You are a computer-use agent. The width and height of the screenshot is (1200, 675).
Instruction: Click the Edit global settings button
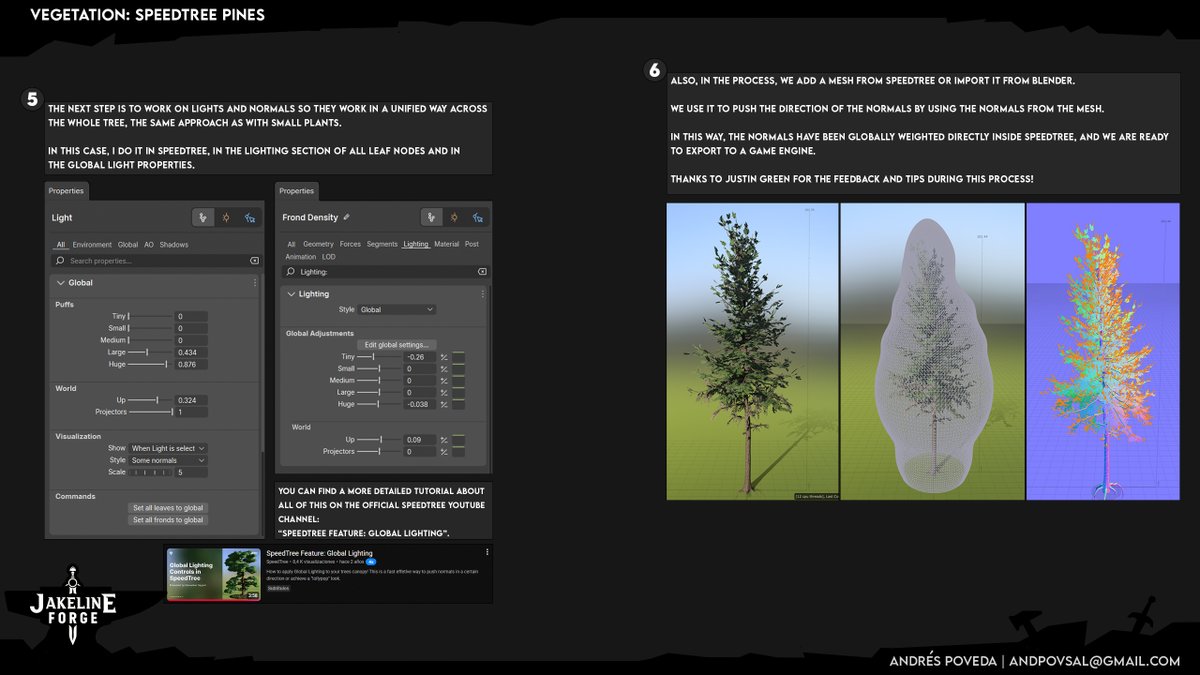point(399,344)
